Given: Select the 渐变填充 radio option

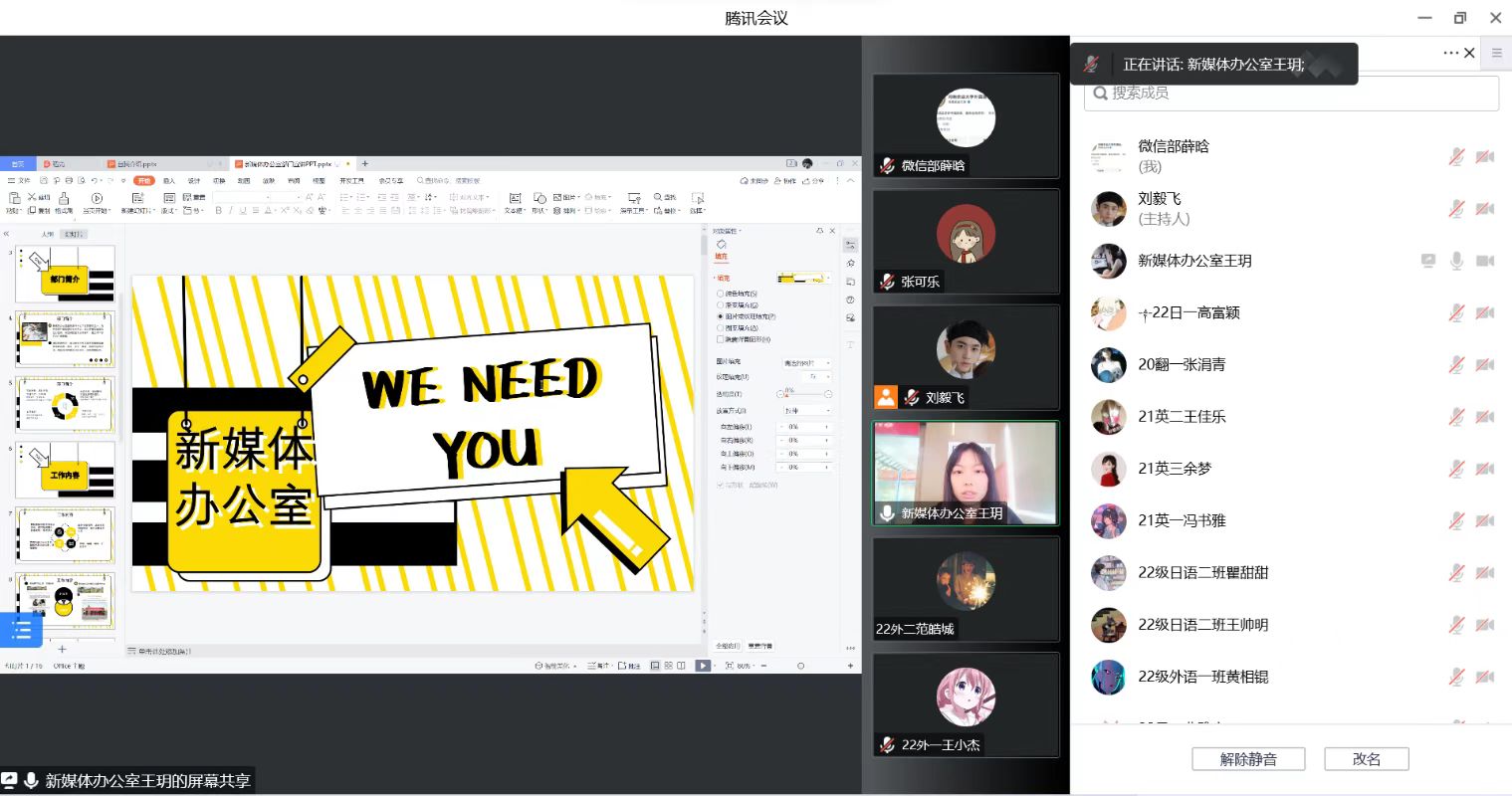Looking at the screenshot, I should tap(721, 305).
